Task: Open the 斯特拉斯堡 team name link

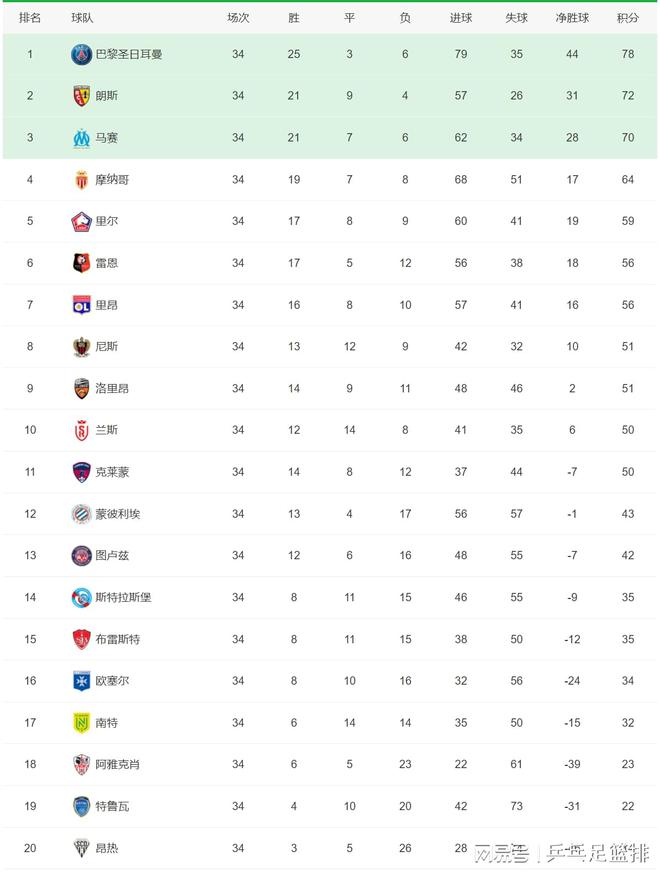Action: coord(123,597)
